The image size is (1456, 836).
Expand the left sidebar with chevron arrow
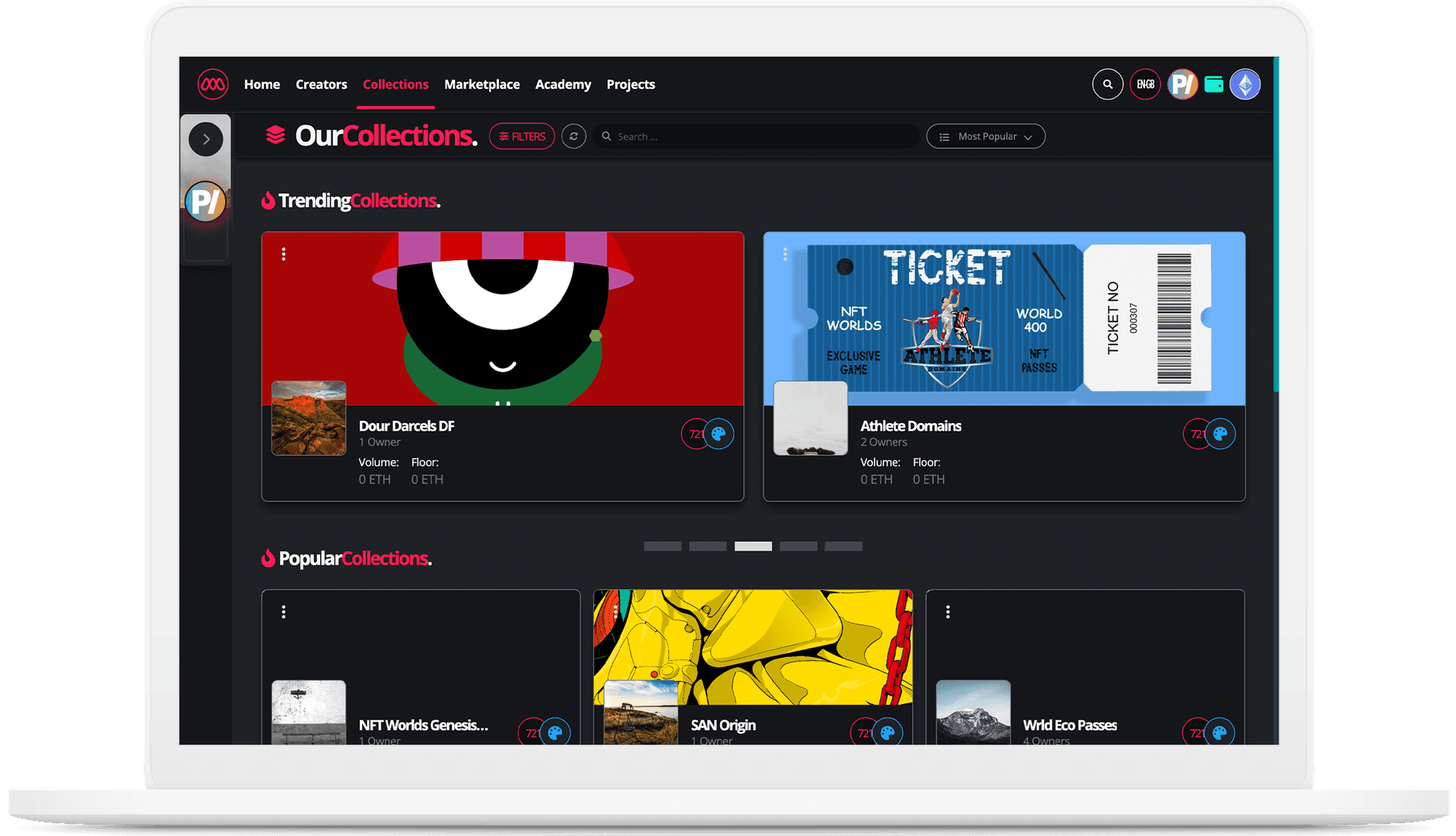click(x=206, y=140)
